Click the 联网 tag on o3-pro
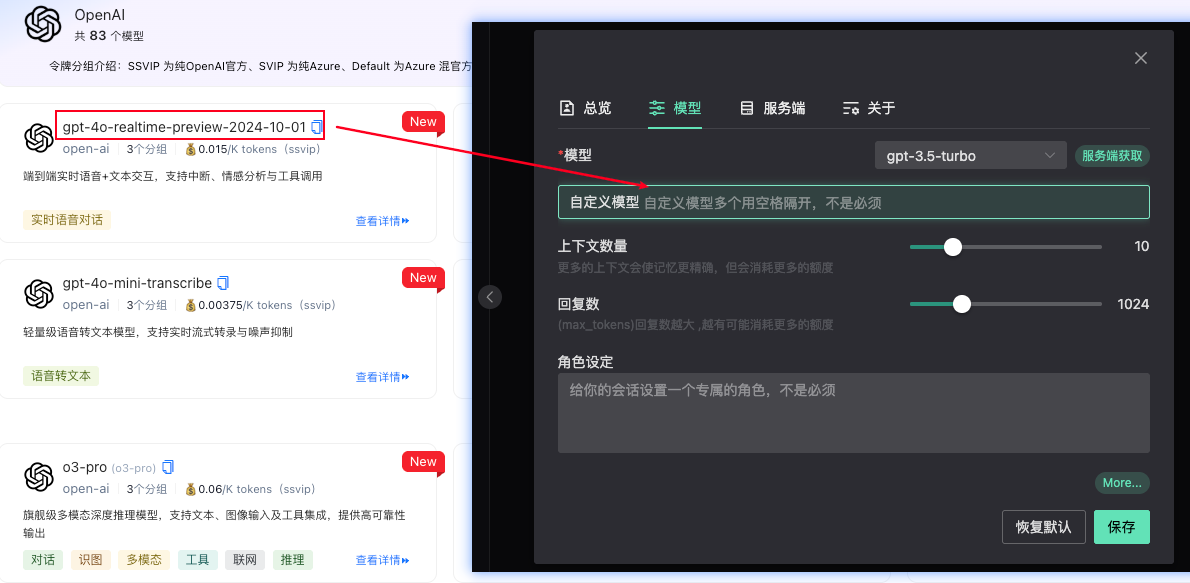 click(x=245, y=560)
